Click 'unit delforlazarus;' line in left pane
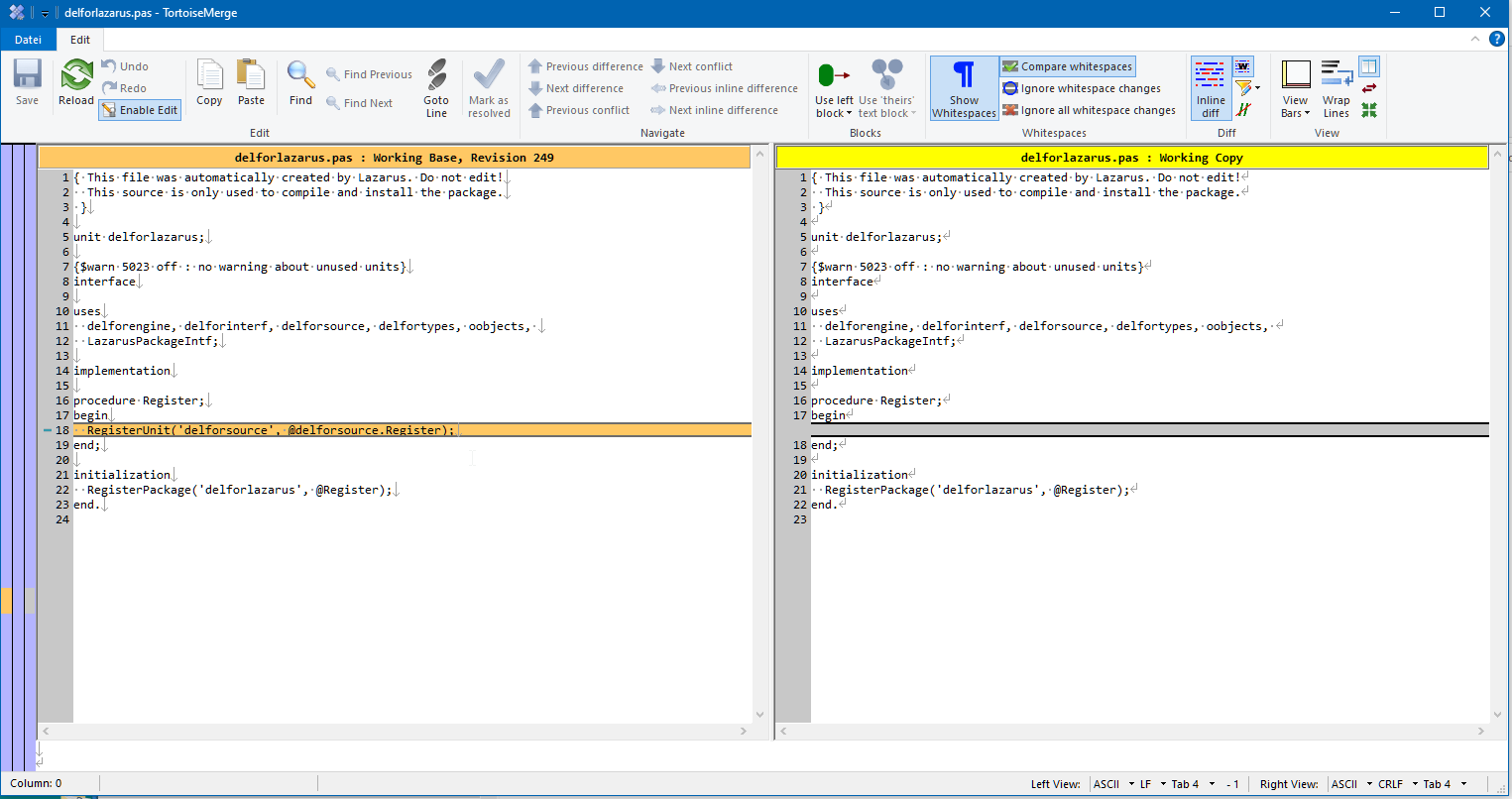 139,237
